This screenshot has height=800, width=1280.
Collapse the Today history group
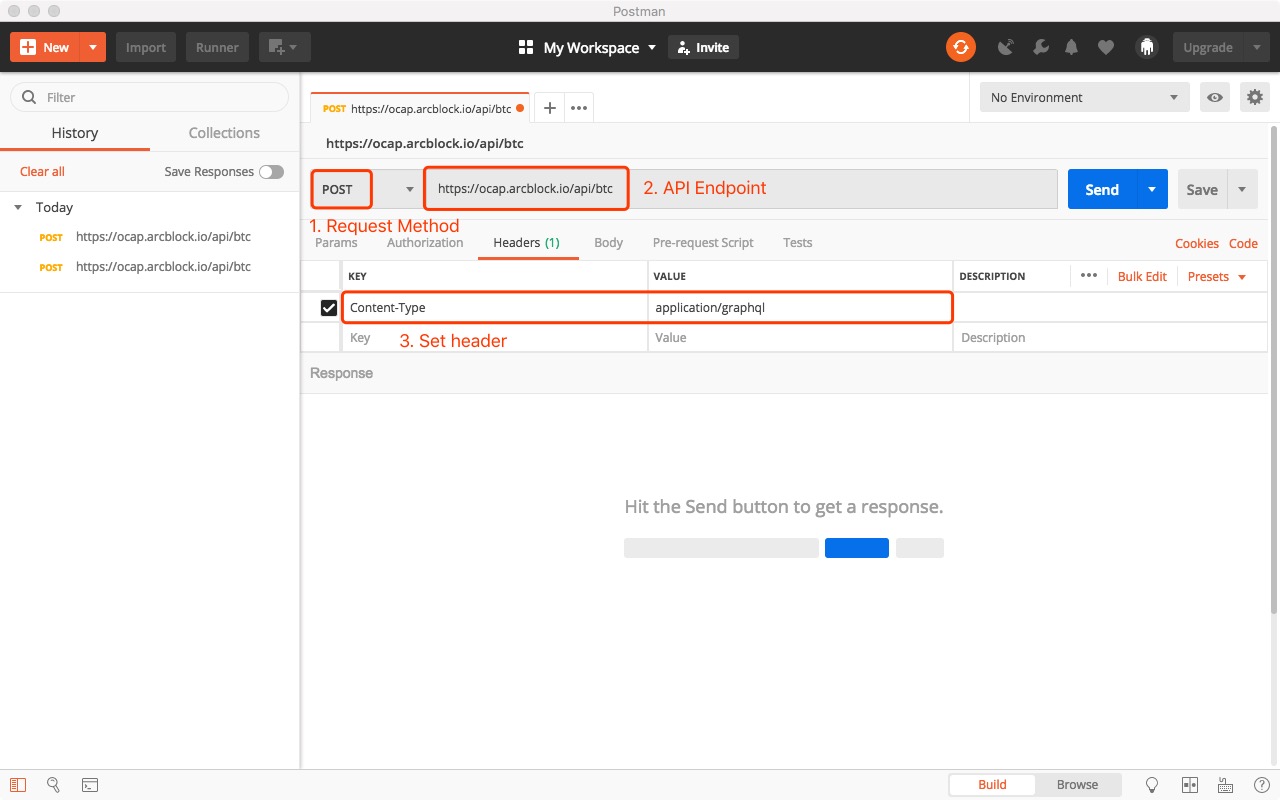[18, 207]
